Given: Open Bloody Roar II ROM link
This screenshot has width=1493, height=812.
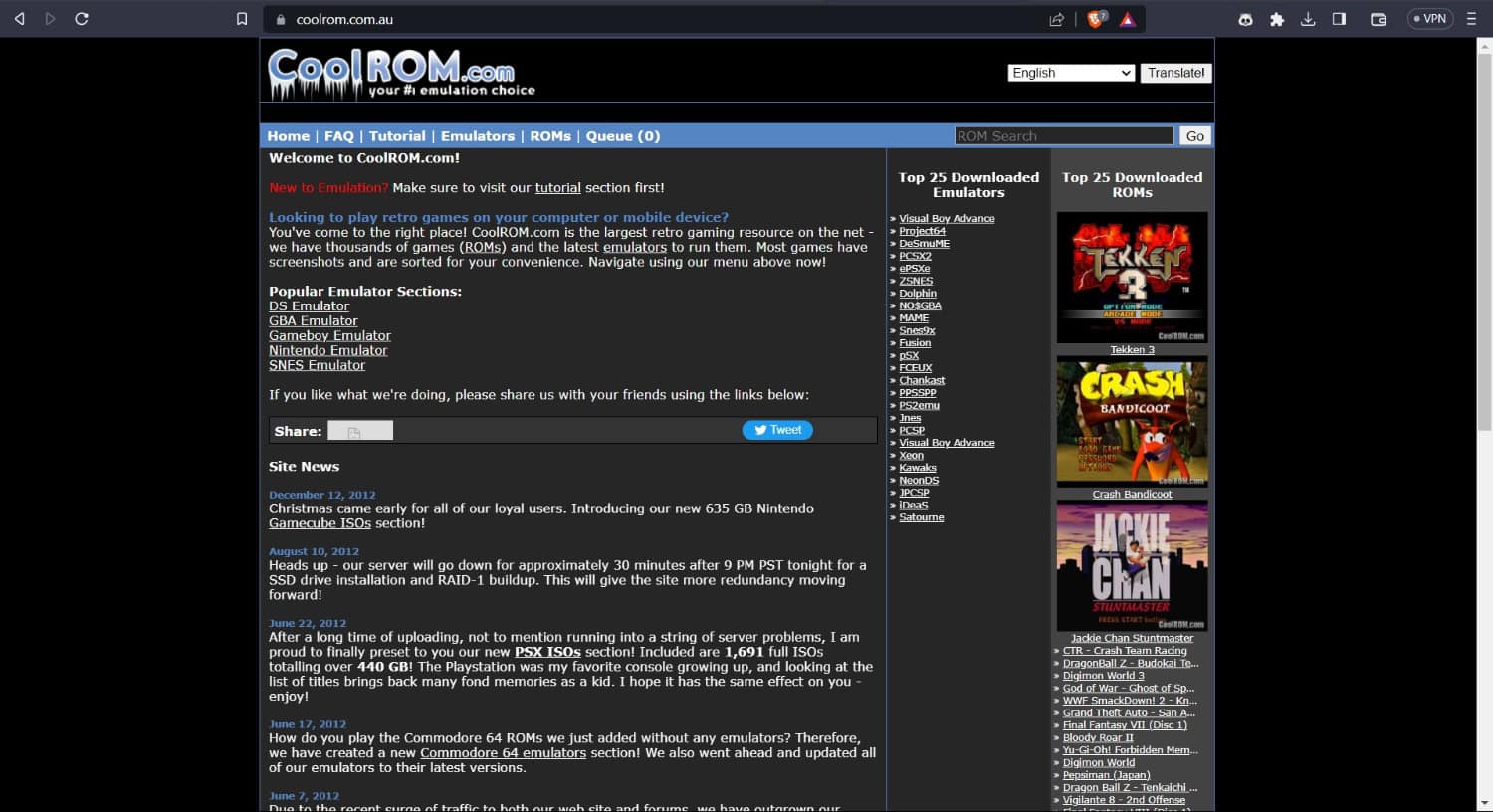Looking at the screenshot, I should click(x=1098, y=738).
